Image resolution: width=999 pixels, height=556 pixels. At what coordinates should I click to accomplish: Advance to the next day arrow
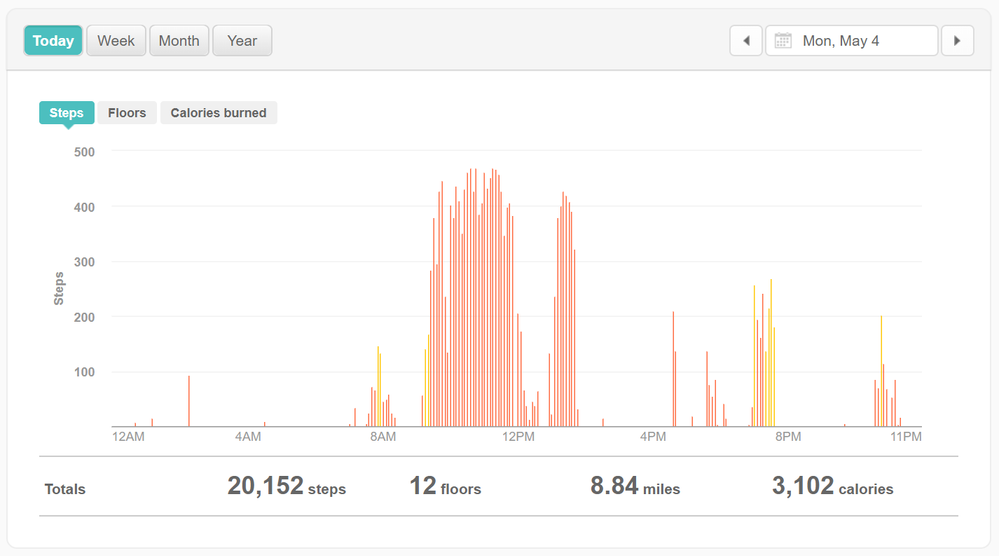pos(957,41)
